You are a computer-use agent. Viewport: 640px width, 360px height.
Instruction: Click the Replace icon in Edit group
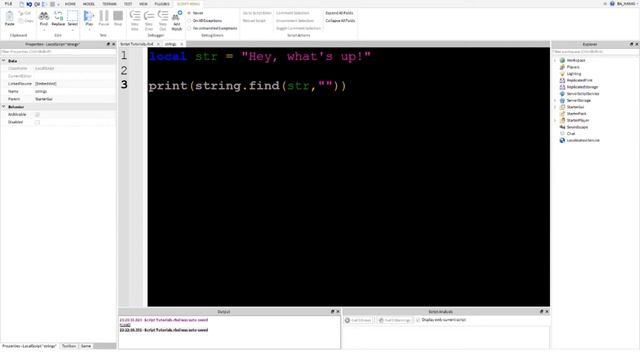coord(58,16)
